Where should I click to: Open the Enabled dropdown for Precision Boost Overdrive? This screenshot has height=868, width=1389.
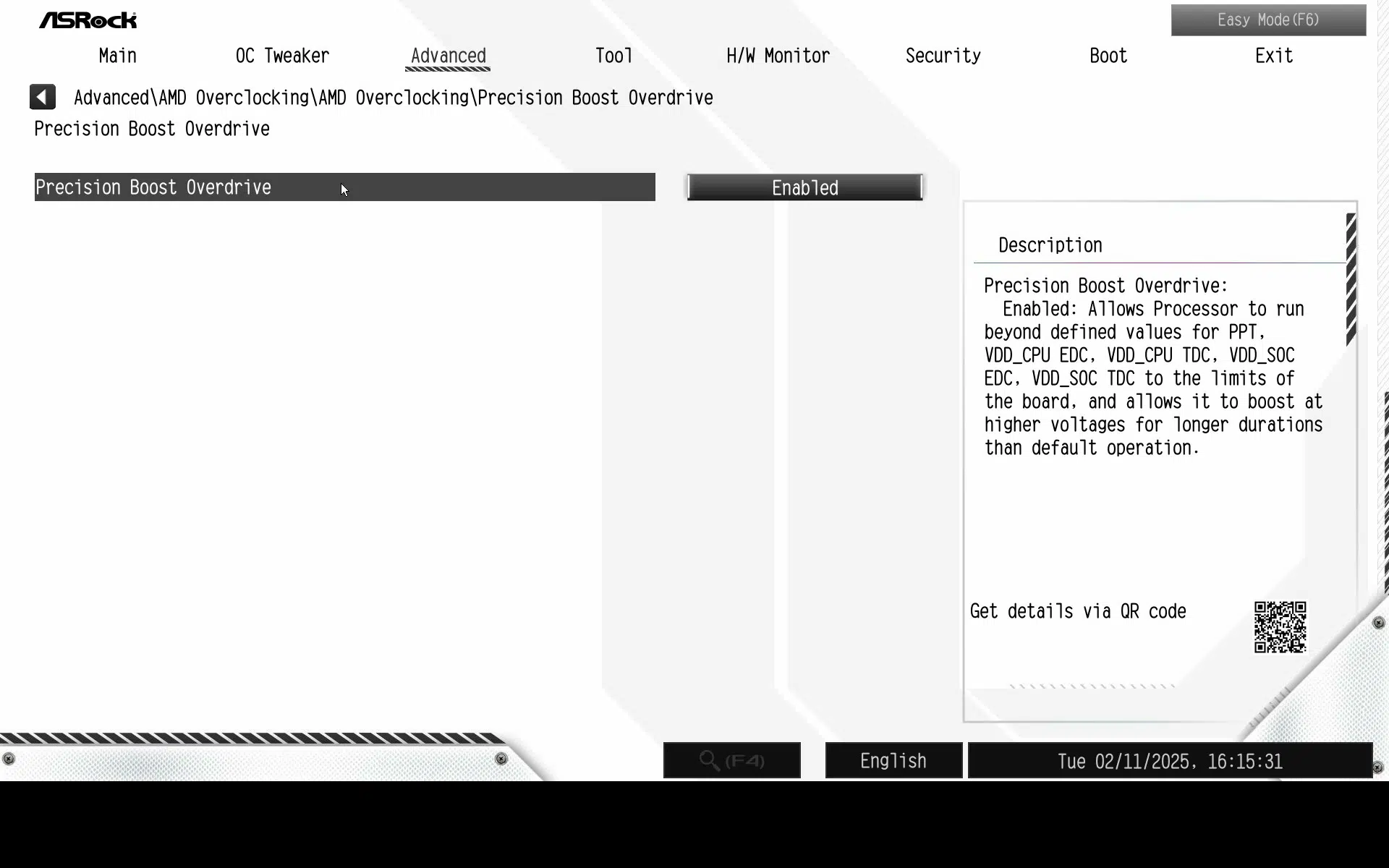coord(804,187)
